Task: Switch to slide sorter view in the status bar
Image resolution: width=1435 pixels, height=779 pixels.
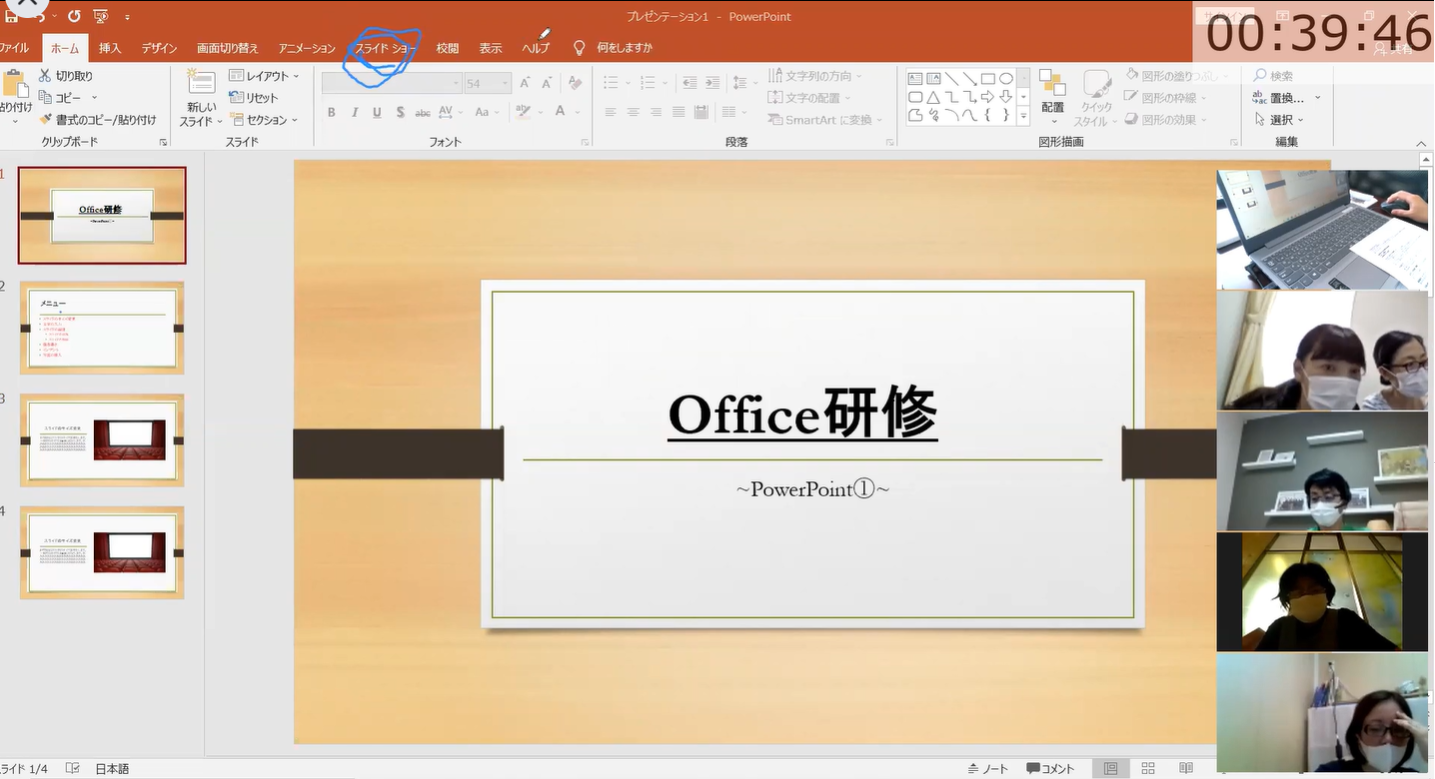Action: tap(1148, 768)
